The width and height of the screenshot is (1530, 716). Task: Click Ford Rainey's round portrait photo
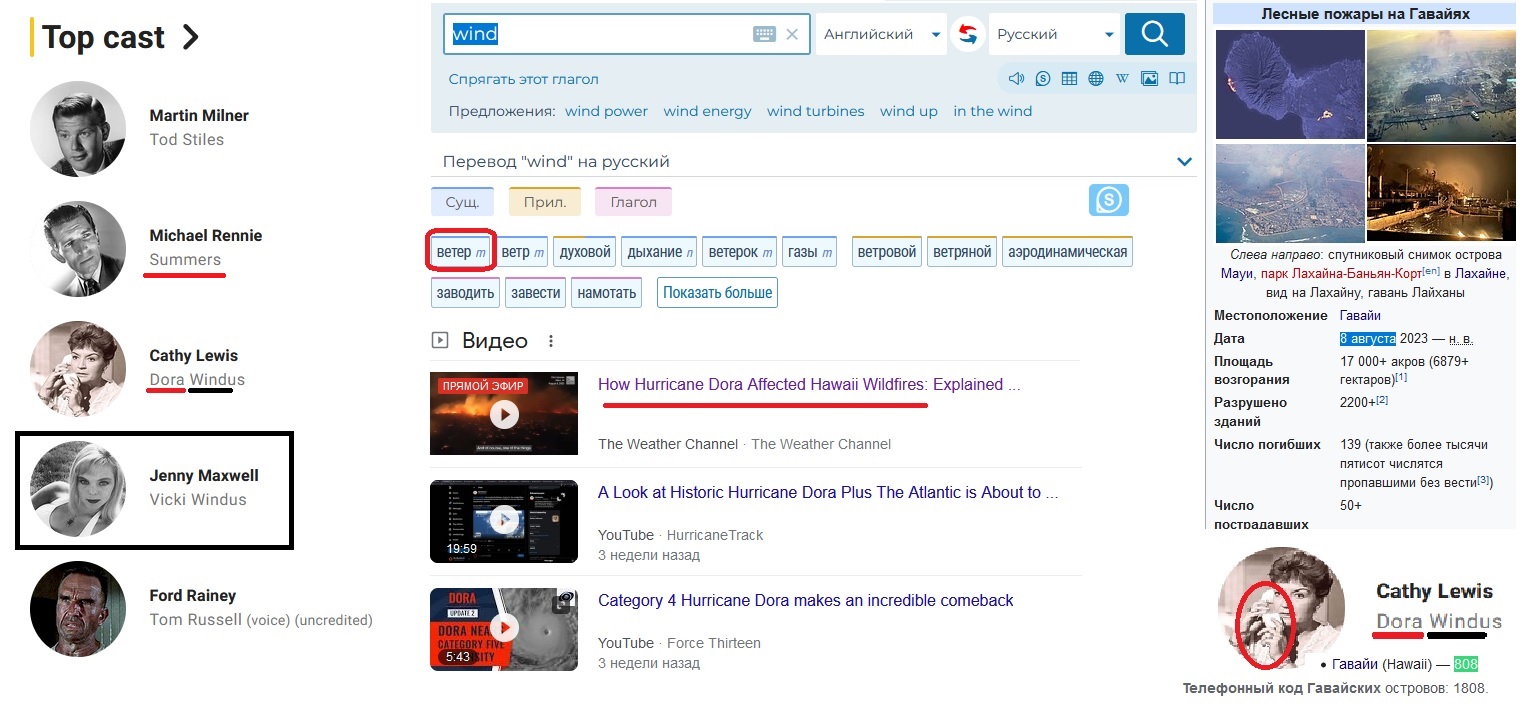(x=78, y=609)
